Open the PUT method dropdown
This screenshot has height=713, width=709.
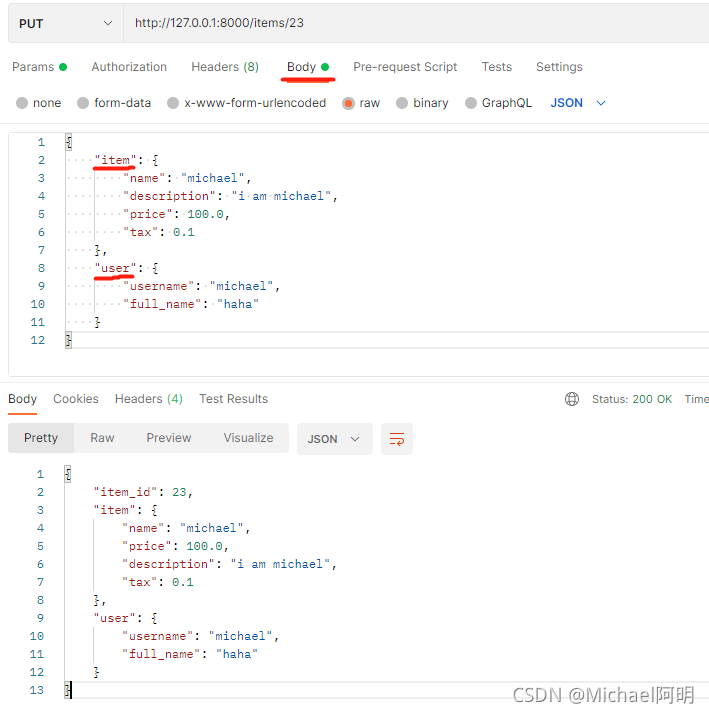click(65, 24)
